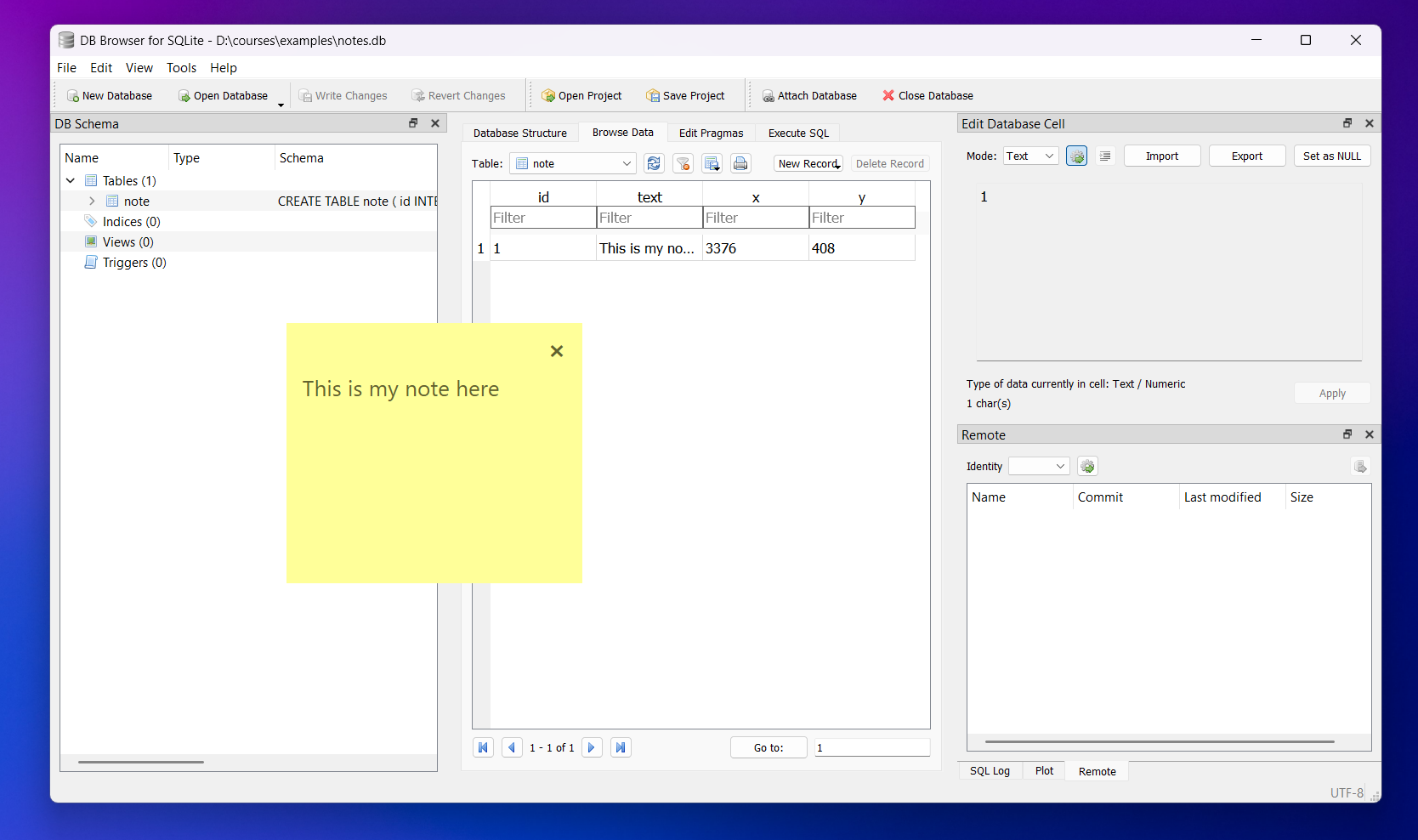
Task: Select the cell containing 408
Action: [x=862, y=248]
